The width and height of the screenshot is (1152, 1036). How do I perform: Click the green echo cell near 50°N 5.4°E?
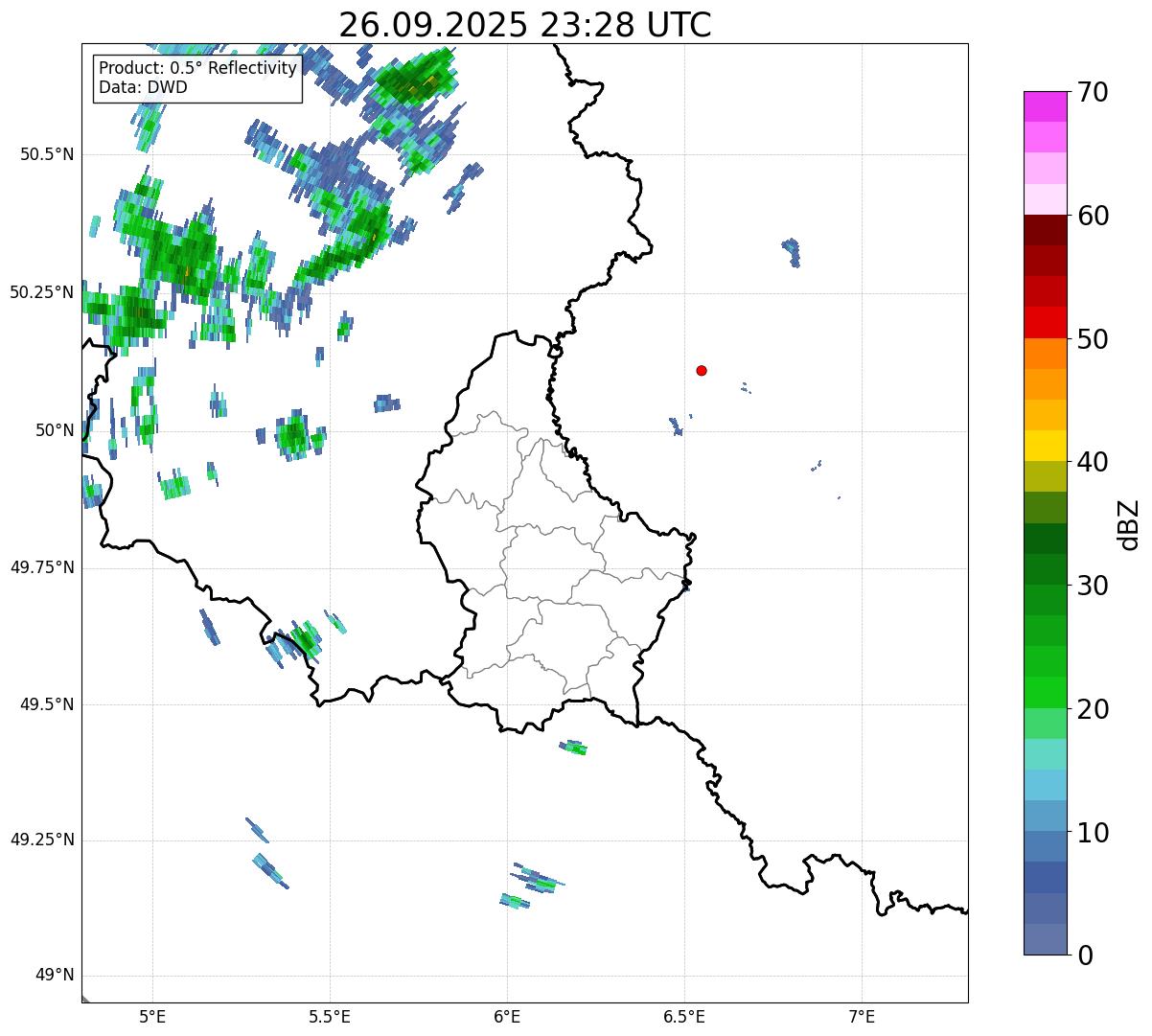pos(293,435)
